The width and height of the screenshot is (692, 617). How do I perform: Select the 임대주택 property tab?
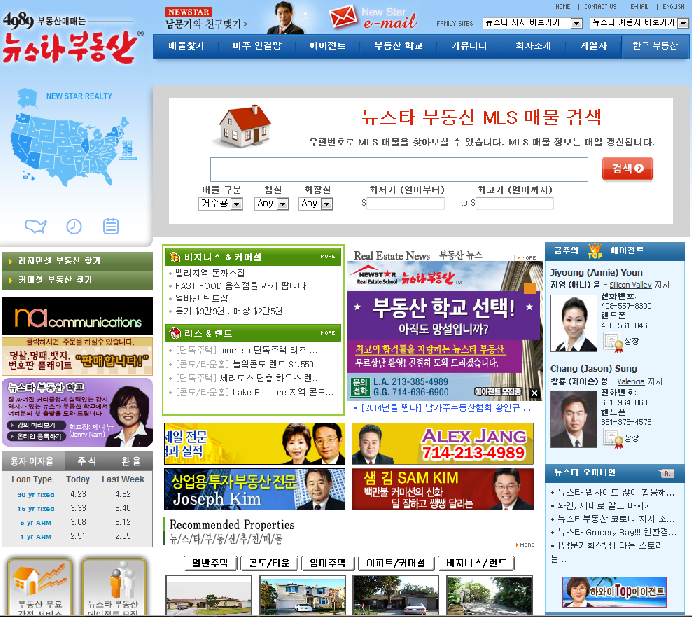coord(327,563)
